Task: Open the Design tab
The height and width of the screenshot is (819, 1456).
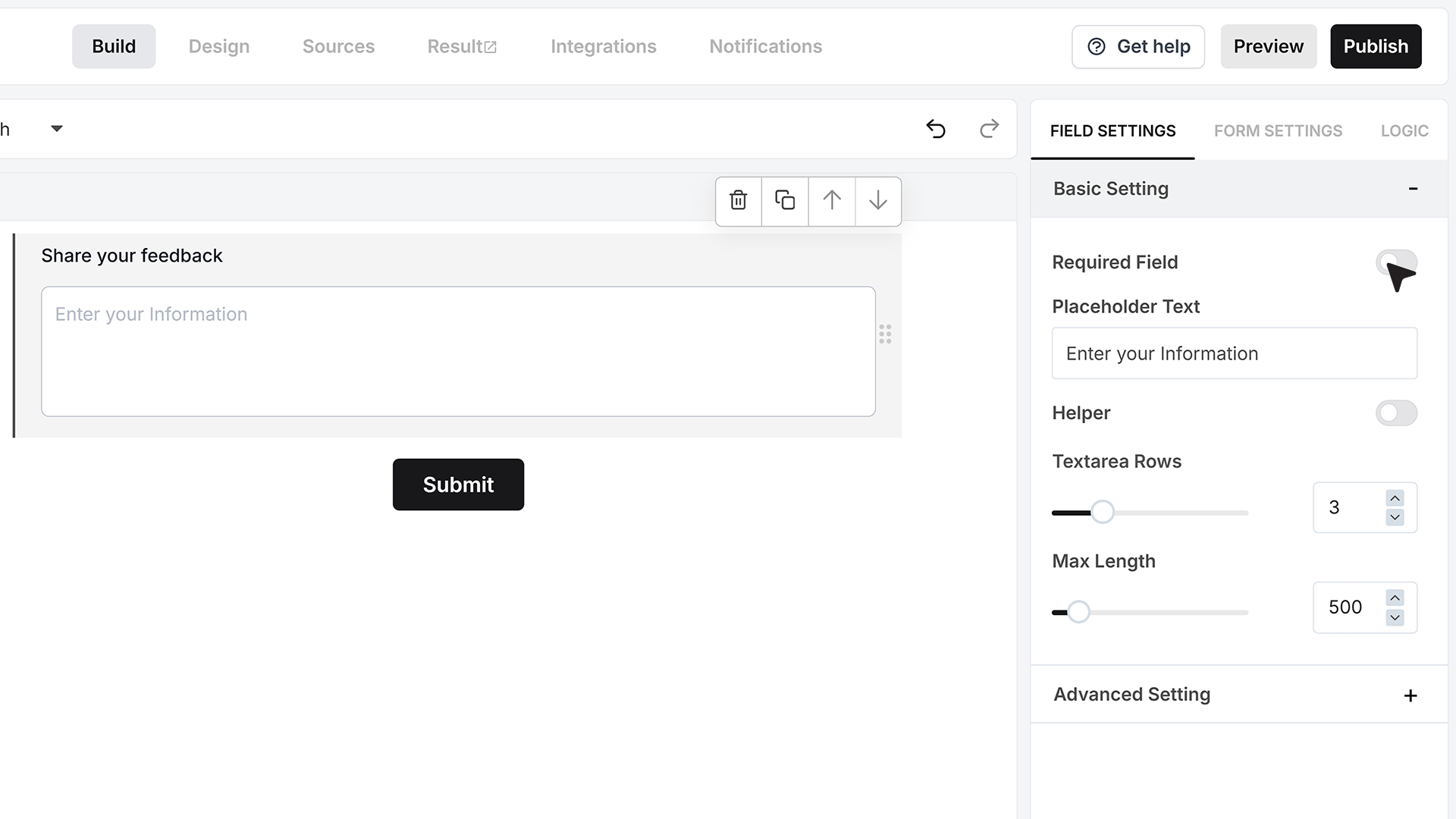Action: coord(219,46)
